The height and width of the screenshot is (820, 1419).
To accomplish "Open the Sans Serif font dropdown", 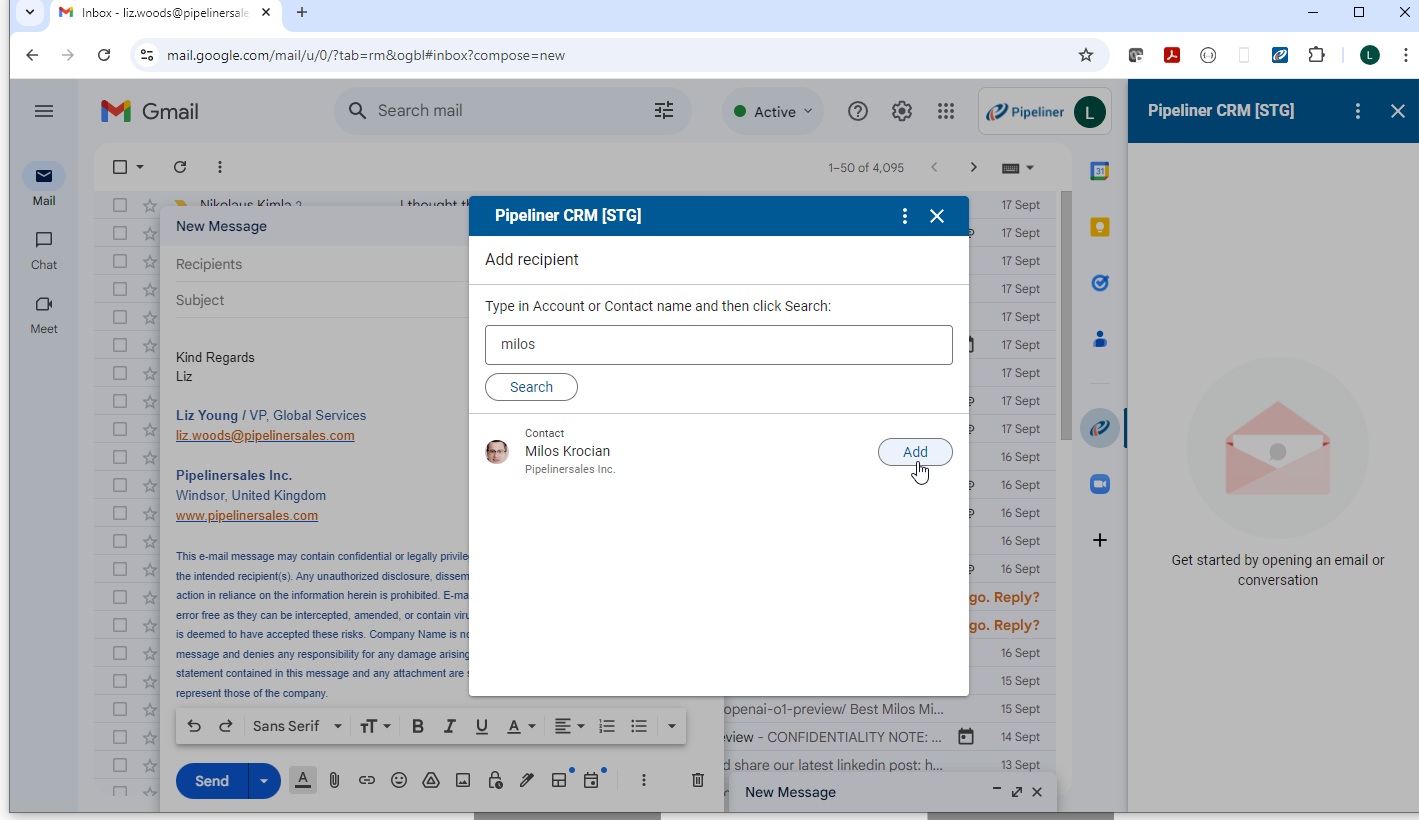I will pyautogui.click(x=297, y=726).
